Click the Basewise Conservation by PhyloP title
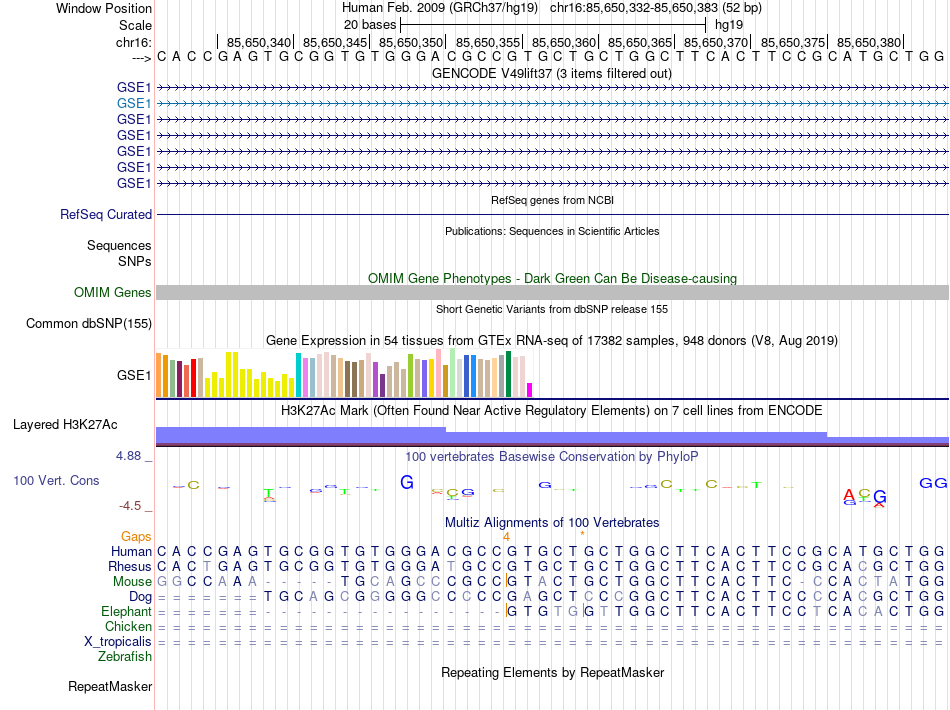 point(552,456)
